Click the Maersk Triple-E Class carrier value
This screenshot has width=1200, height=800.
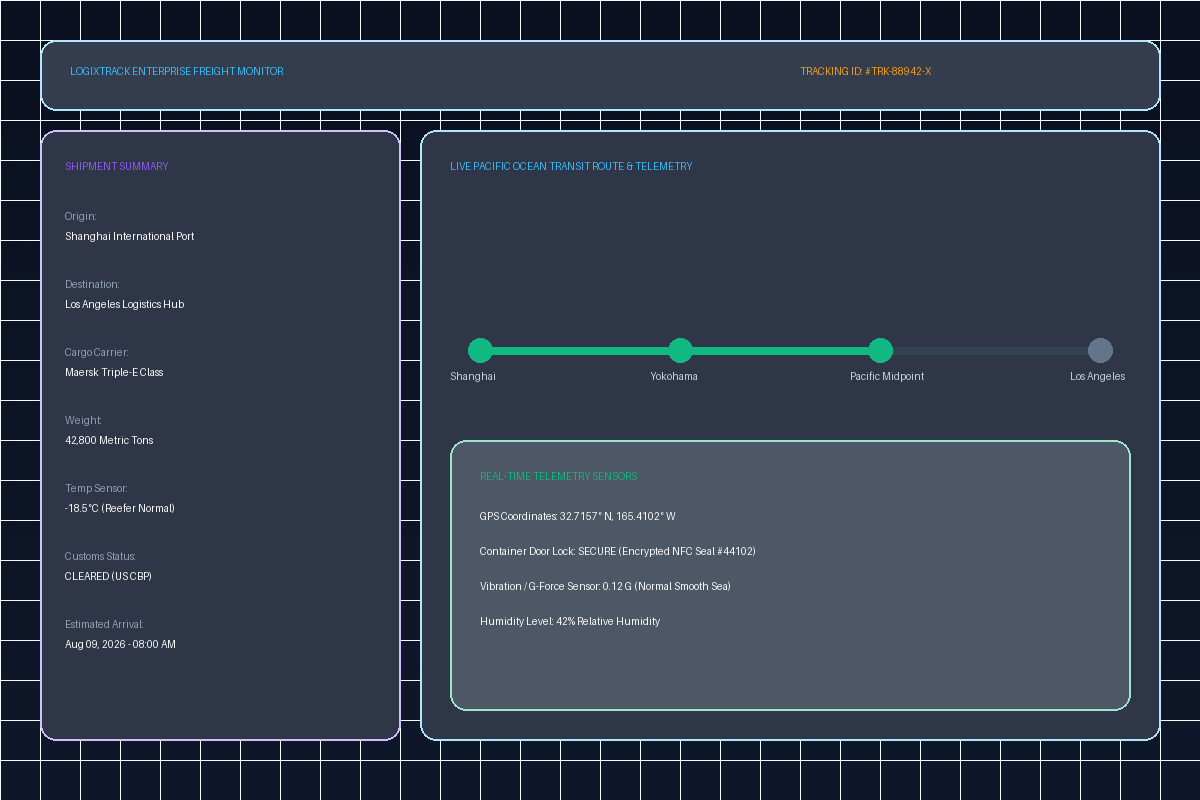pos(114,372)
